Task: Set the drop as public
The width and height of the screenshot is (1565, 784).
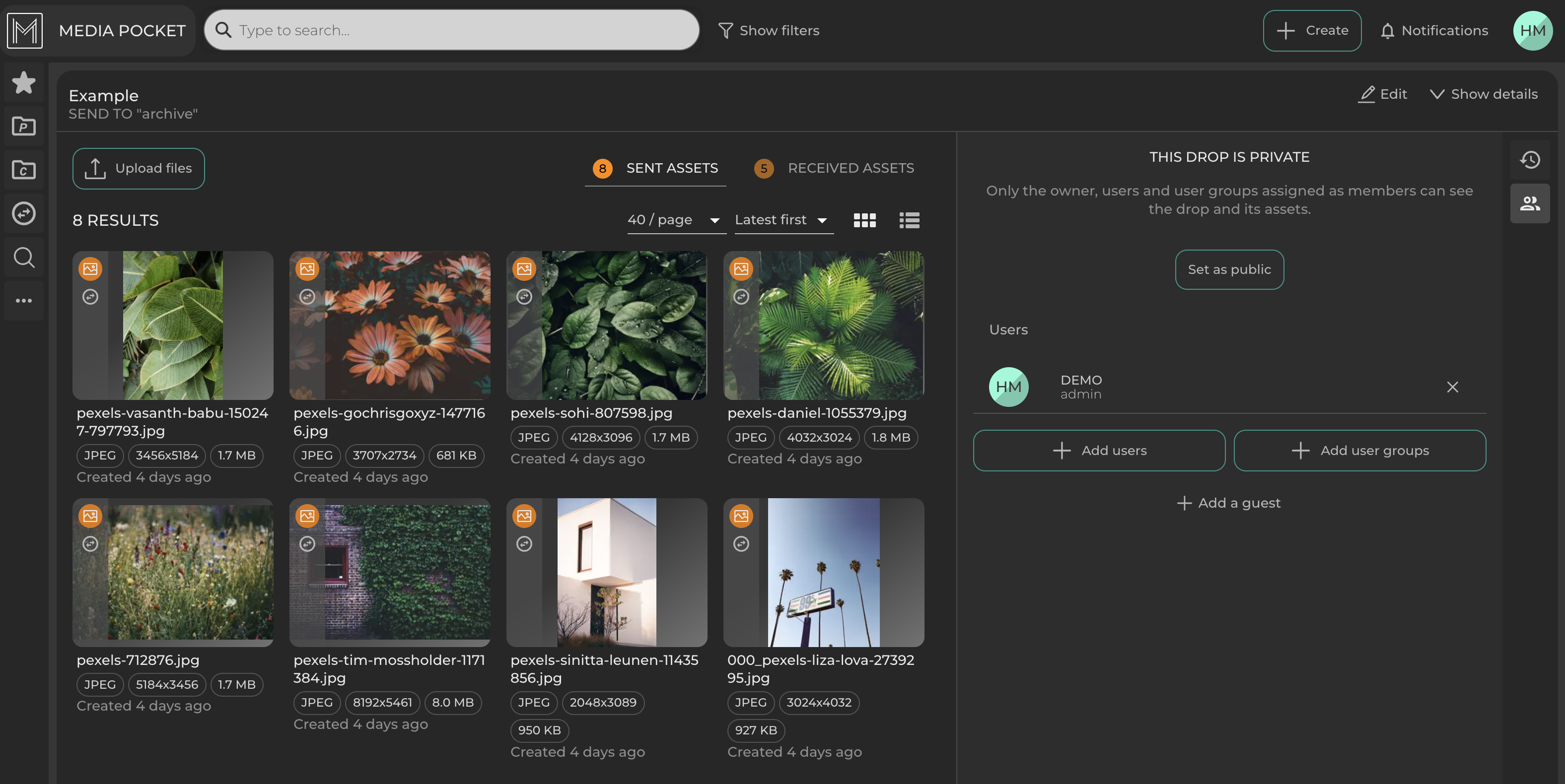Action: (x=1229, y=269)
